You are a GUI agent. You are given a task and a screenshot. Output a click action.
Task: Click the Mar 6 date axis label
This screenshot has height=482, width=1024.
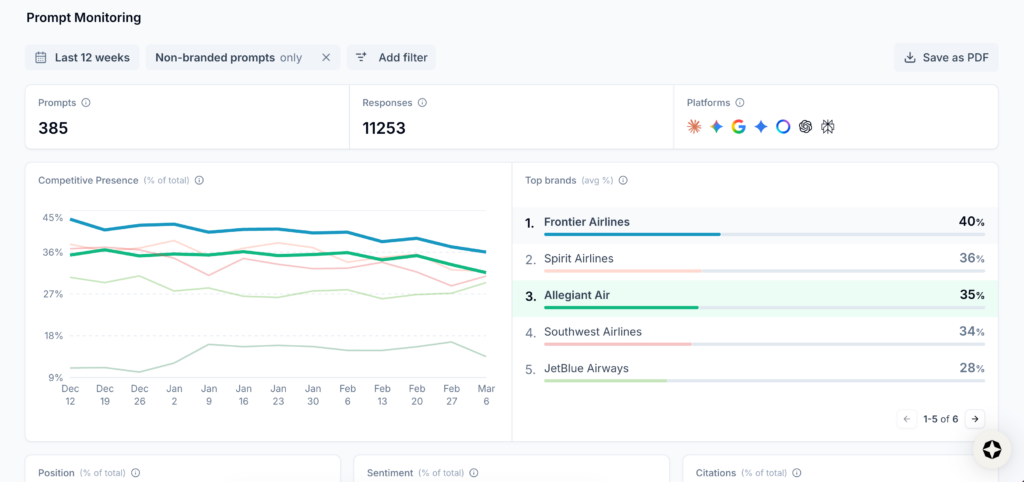point(487,394)
